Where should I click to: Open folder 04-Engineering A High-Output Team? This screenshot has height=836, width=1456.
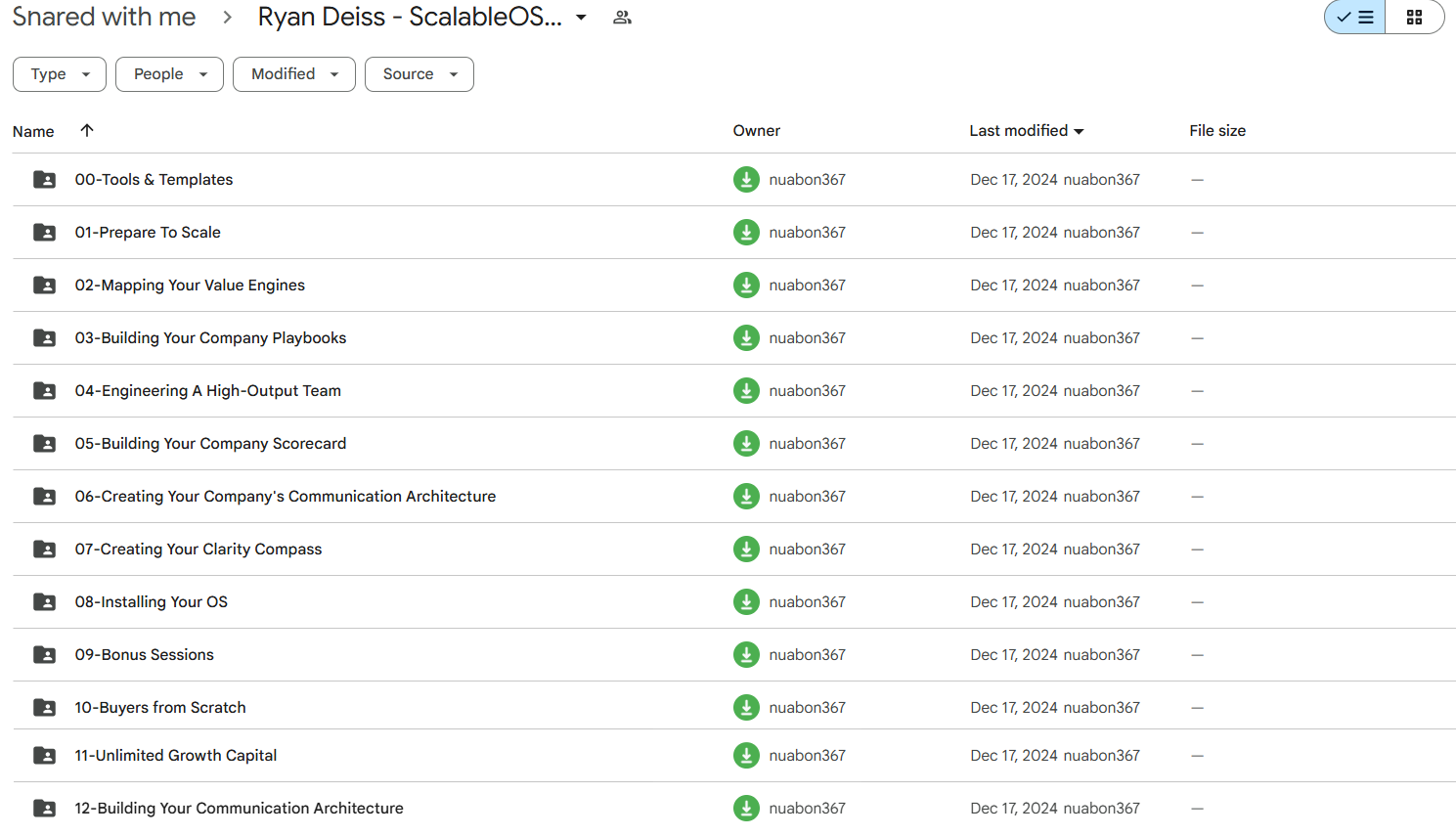[208, 391]
